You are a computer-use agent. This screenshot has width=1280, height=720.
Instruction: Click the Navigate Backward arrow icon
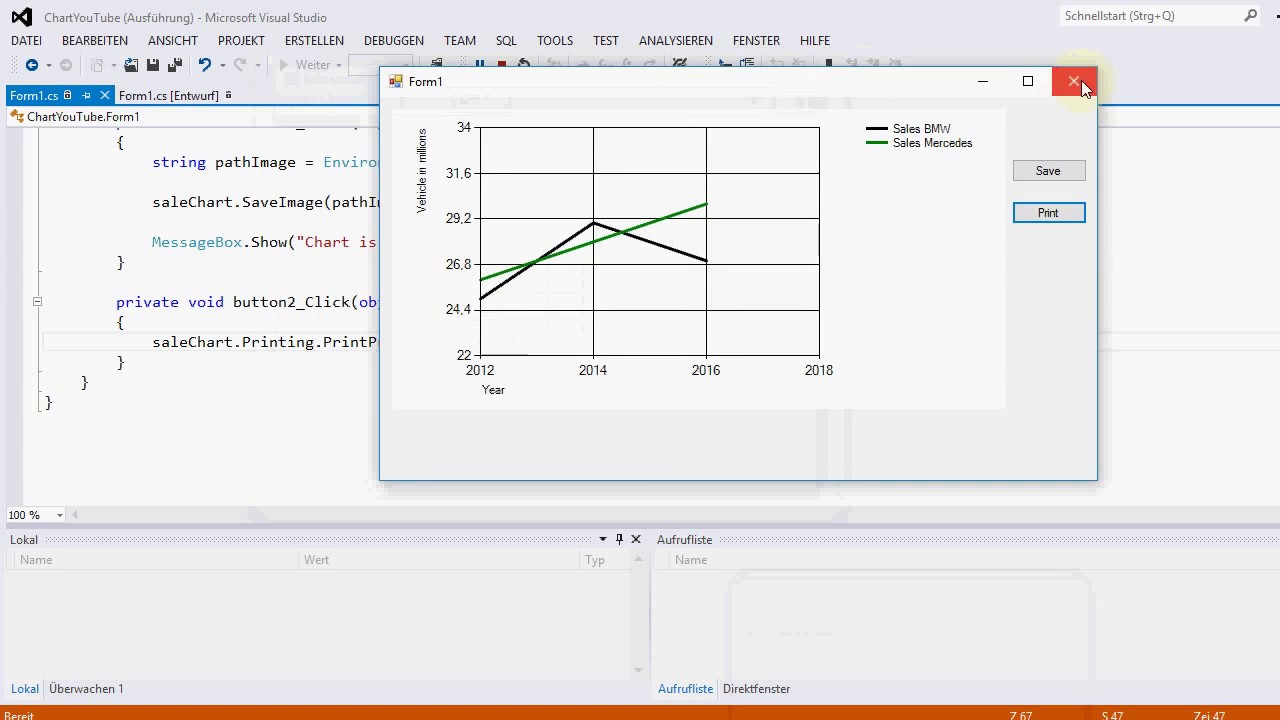(x=32, y=65)
